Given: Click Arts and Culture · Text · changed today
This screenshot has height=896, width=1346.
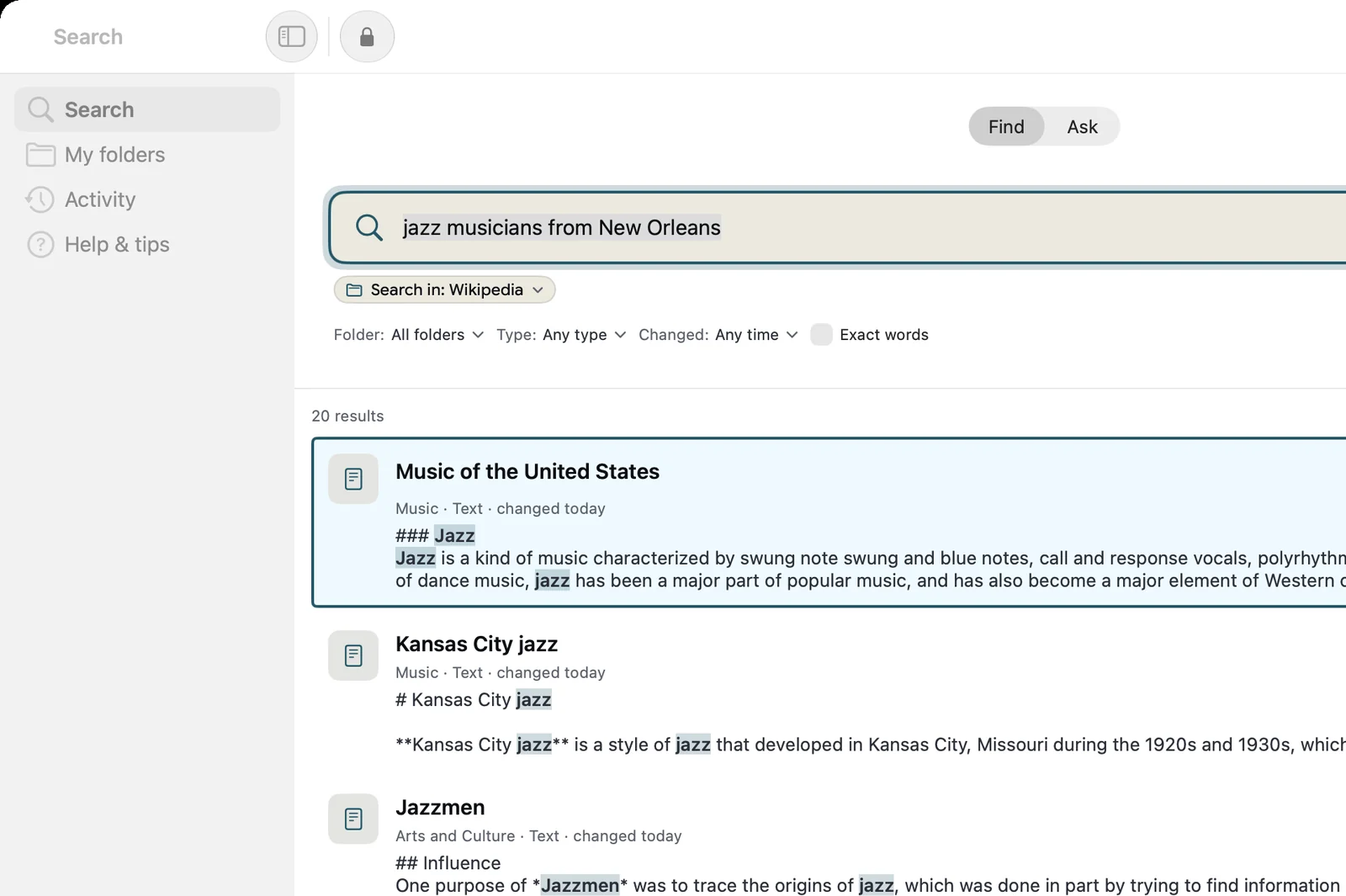Looking at the screenshot, I should 538,835.
